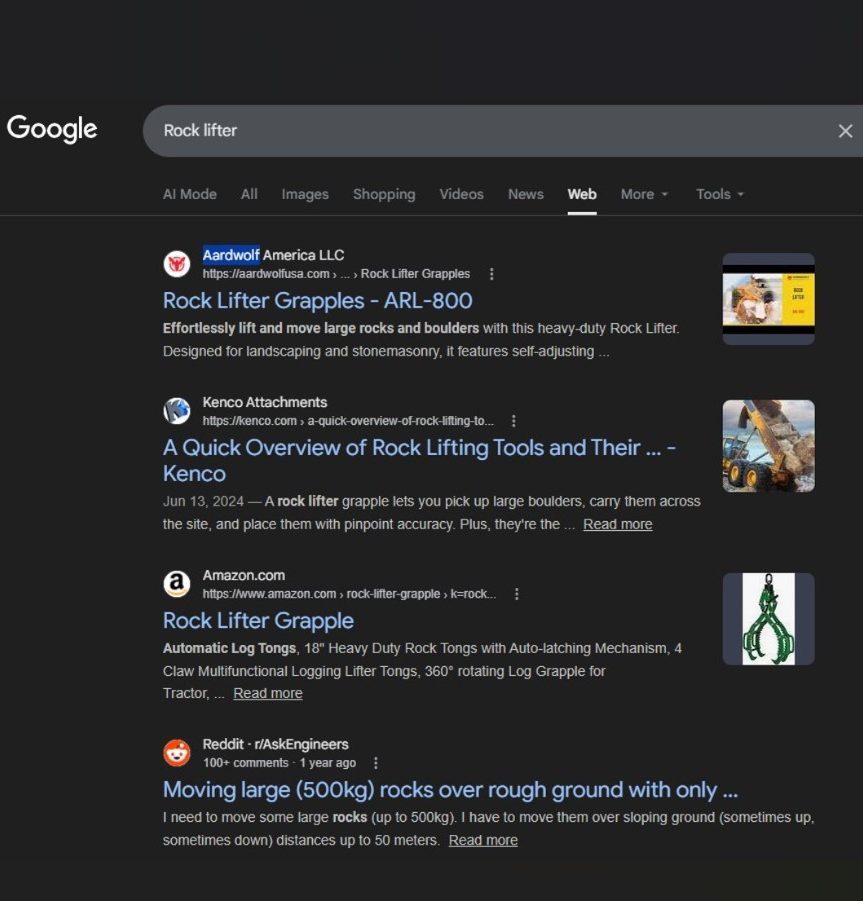The height and width of the screenshot is (901, 863).
Task: Expand the Tools dropdown
Action: point(720,194)
